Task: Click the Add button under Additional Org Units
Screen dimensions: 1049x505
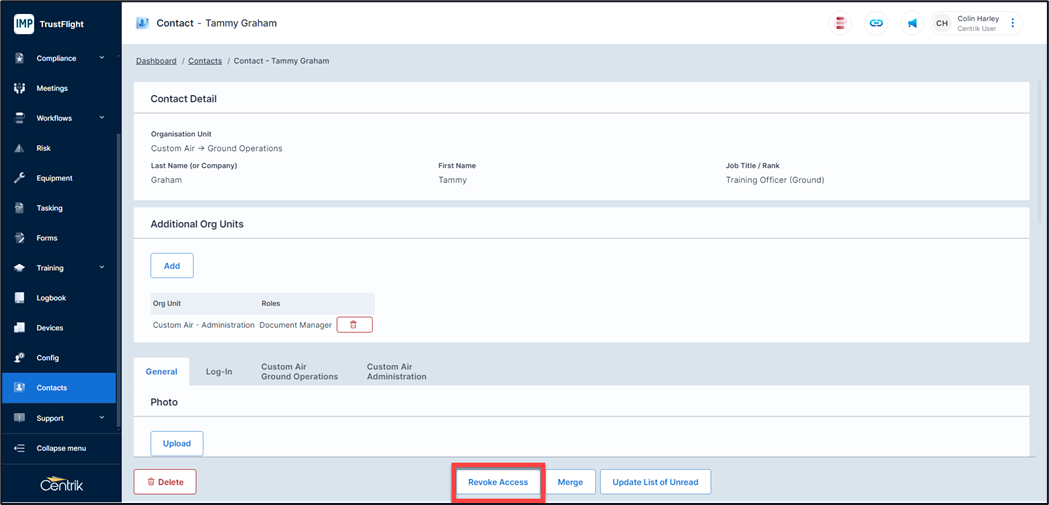Action: (172, 266)
